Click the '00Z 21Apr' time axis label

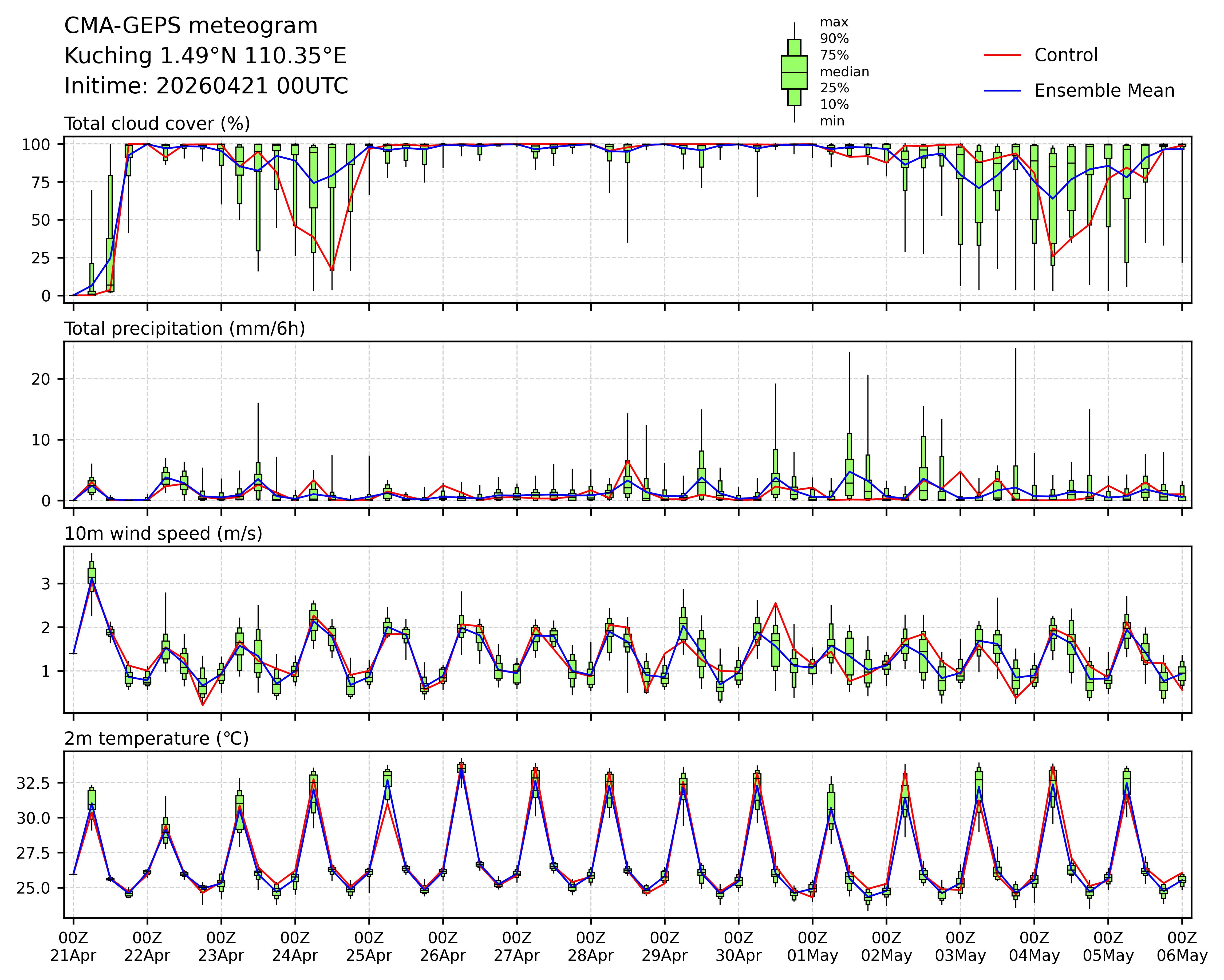pyautogui.click(x=73, y=946)
